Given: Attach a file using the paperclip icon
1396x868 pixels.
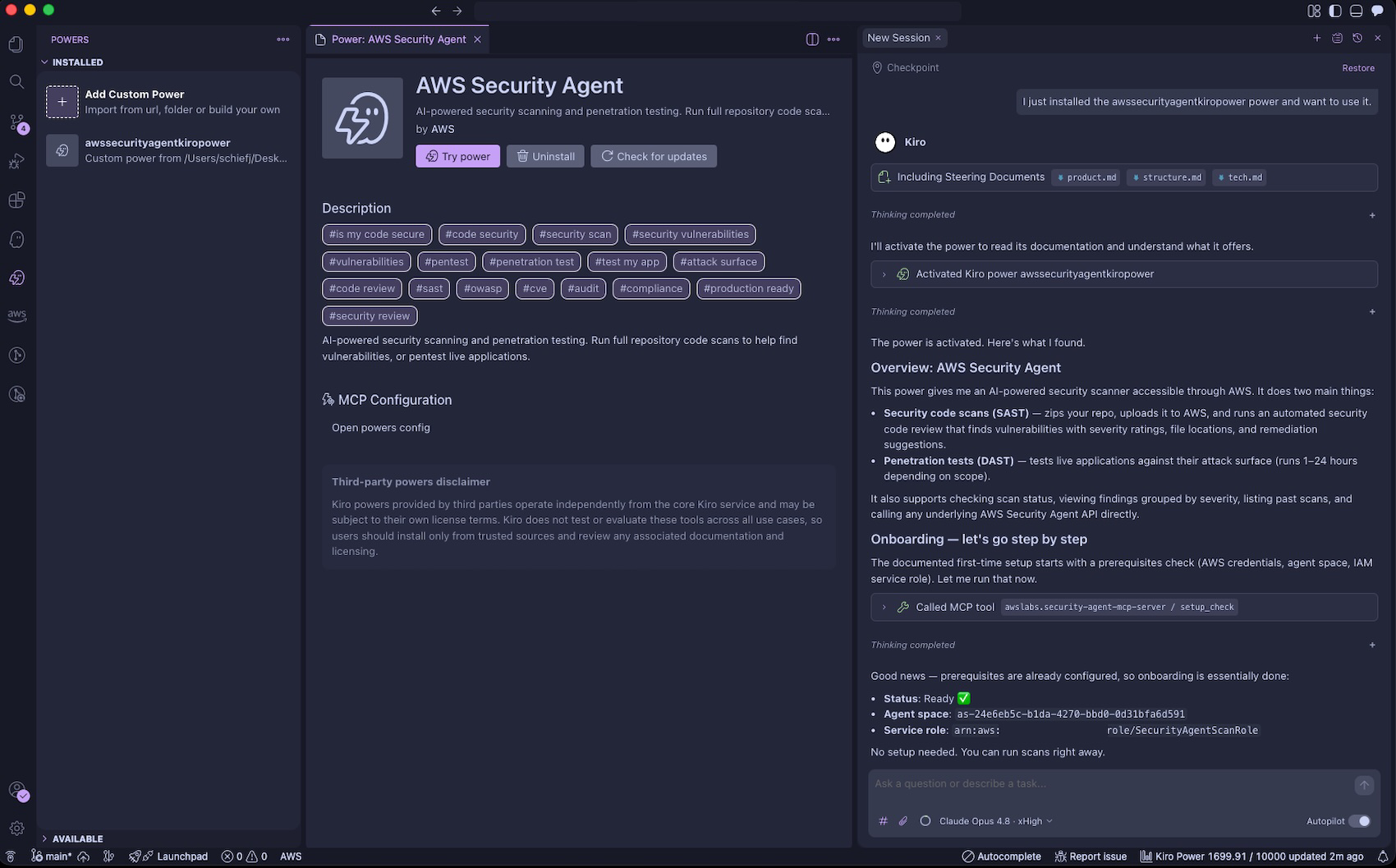Looking at the screenshot, I should coord(903,821).
